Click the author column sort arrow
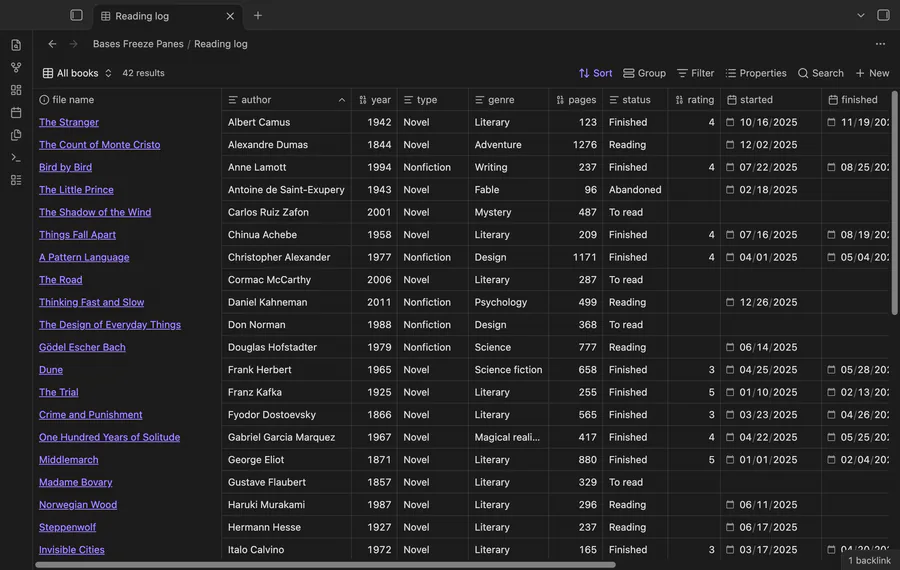 342,100
